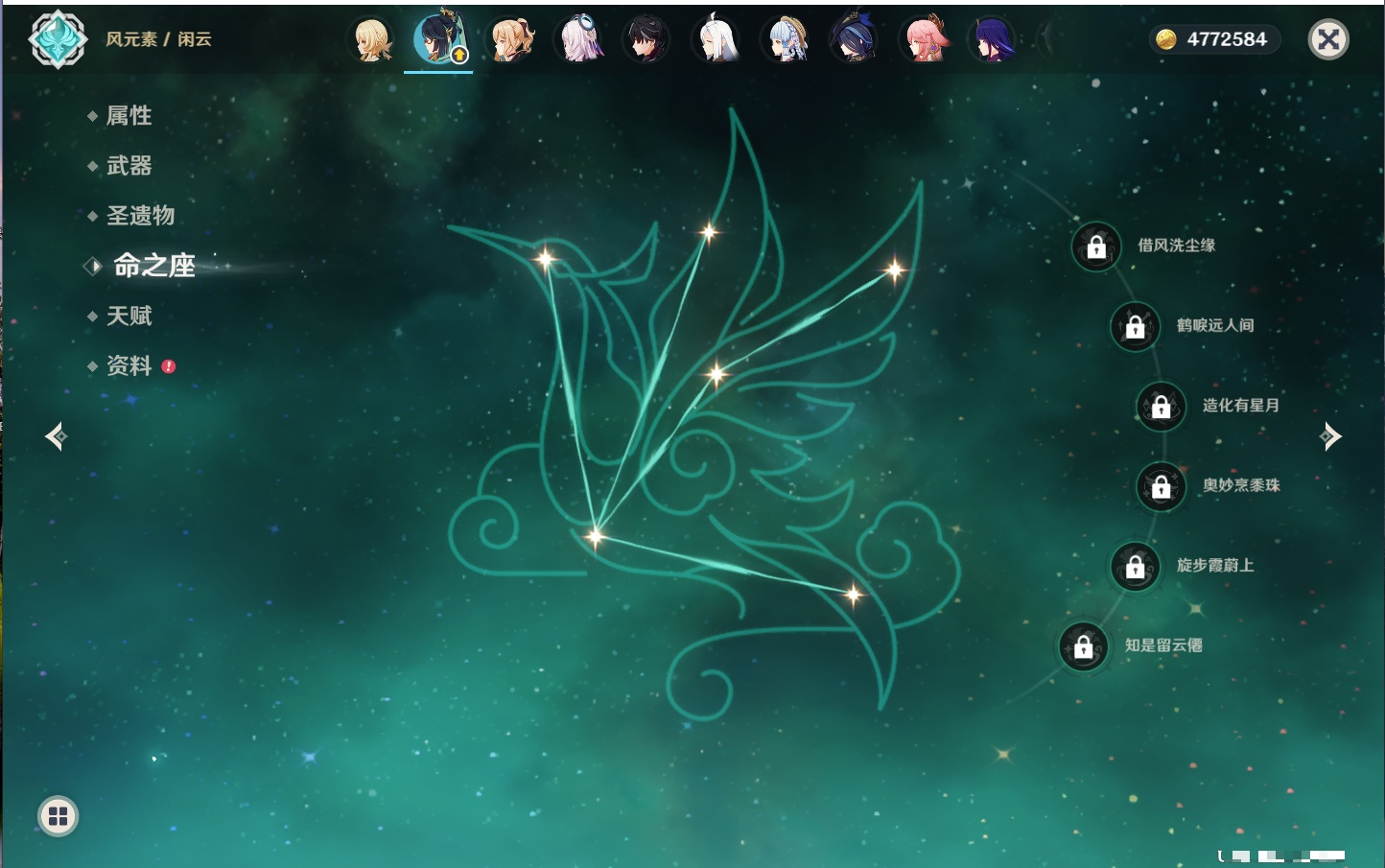Open the 属性 attributes tab

click(129, 116)
